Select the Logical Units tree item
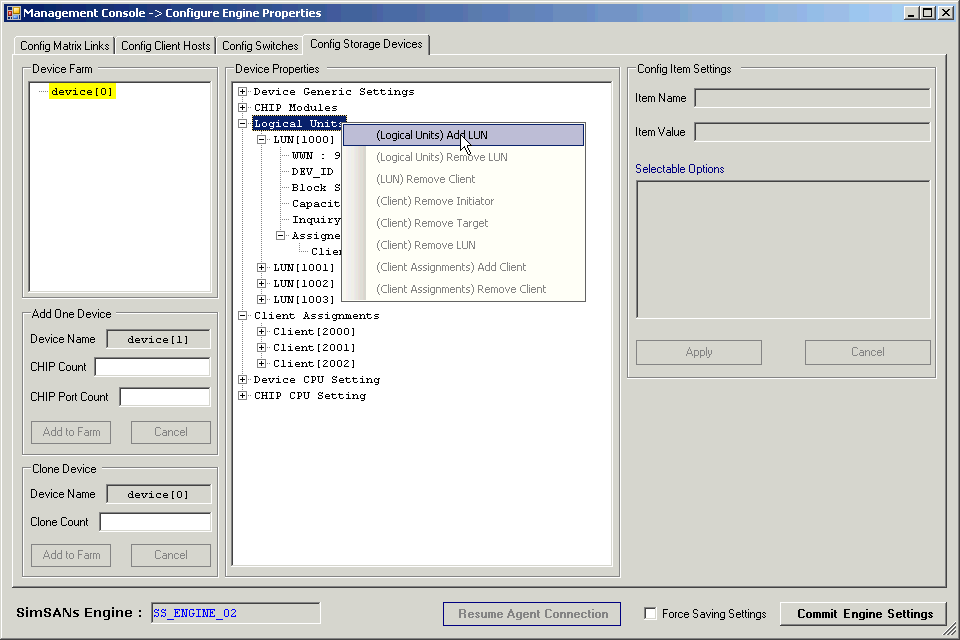 click(x=299, y=123)
